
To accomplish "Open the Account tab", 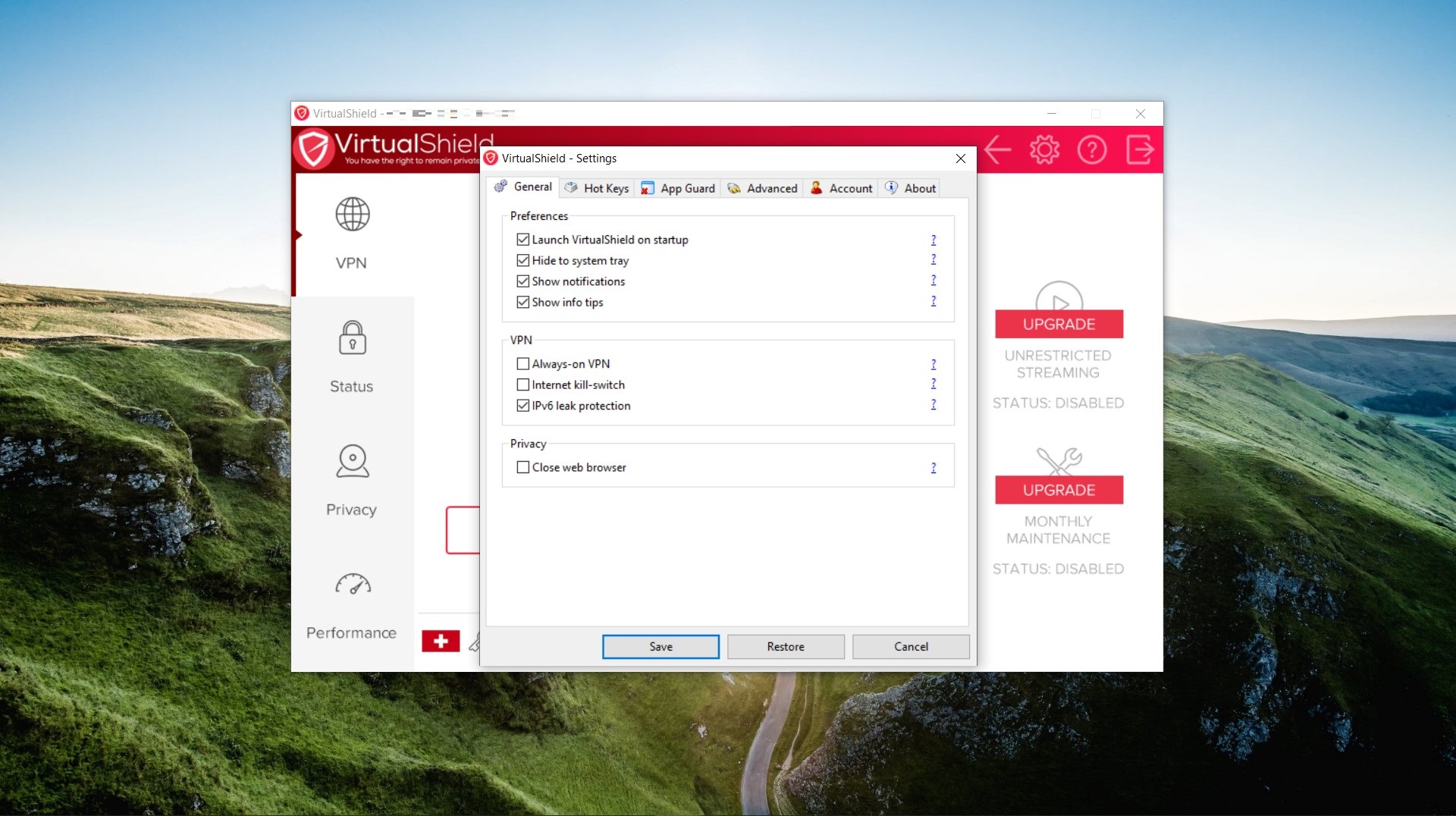I will pyautogui.click(x=841, y=188).
